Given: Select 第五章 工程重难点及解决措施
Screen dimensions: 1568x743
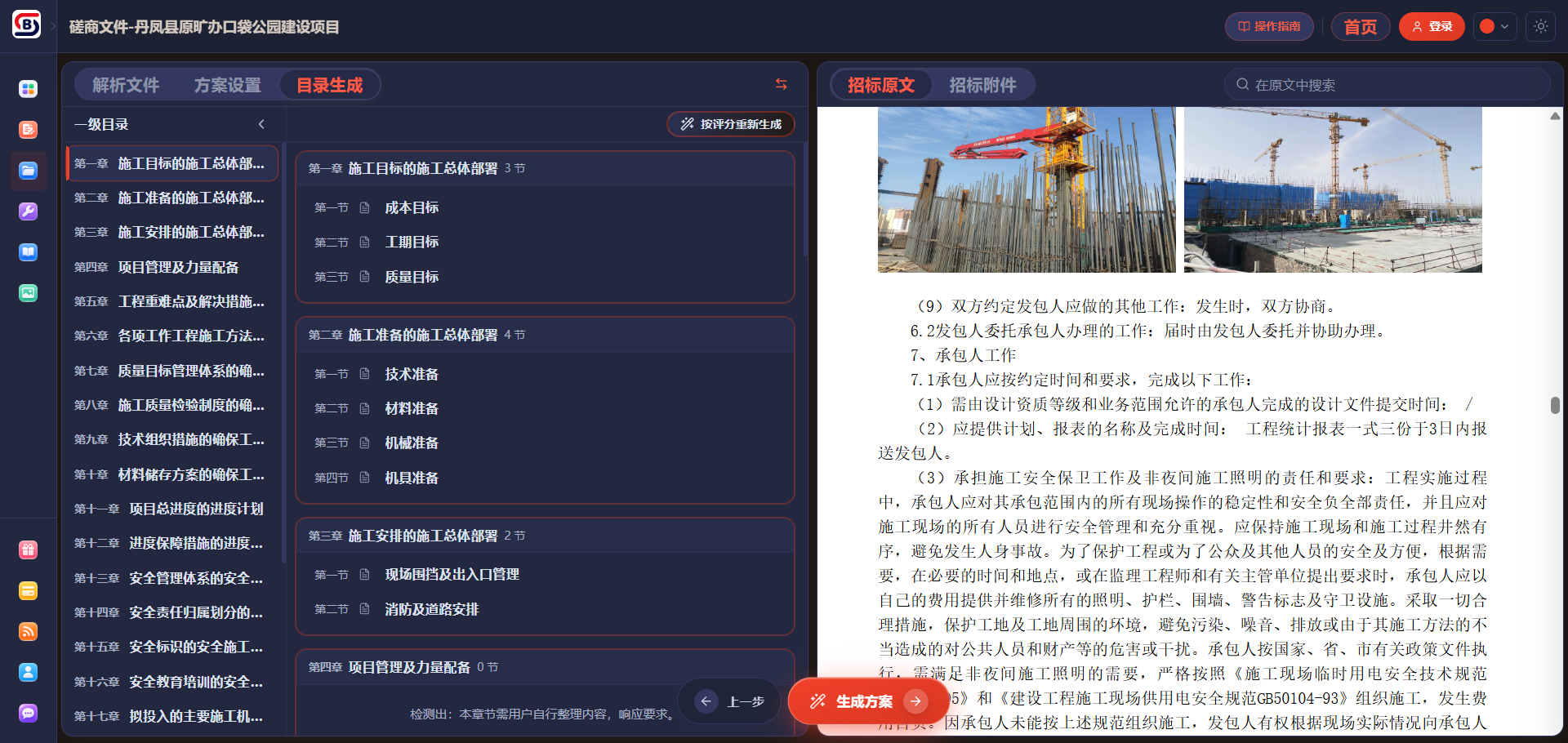Looking at the screenshot, I should click(172, 301).
